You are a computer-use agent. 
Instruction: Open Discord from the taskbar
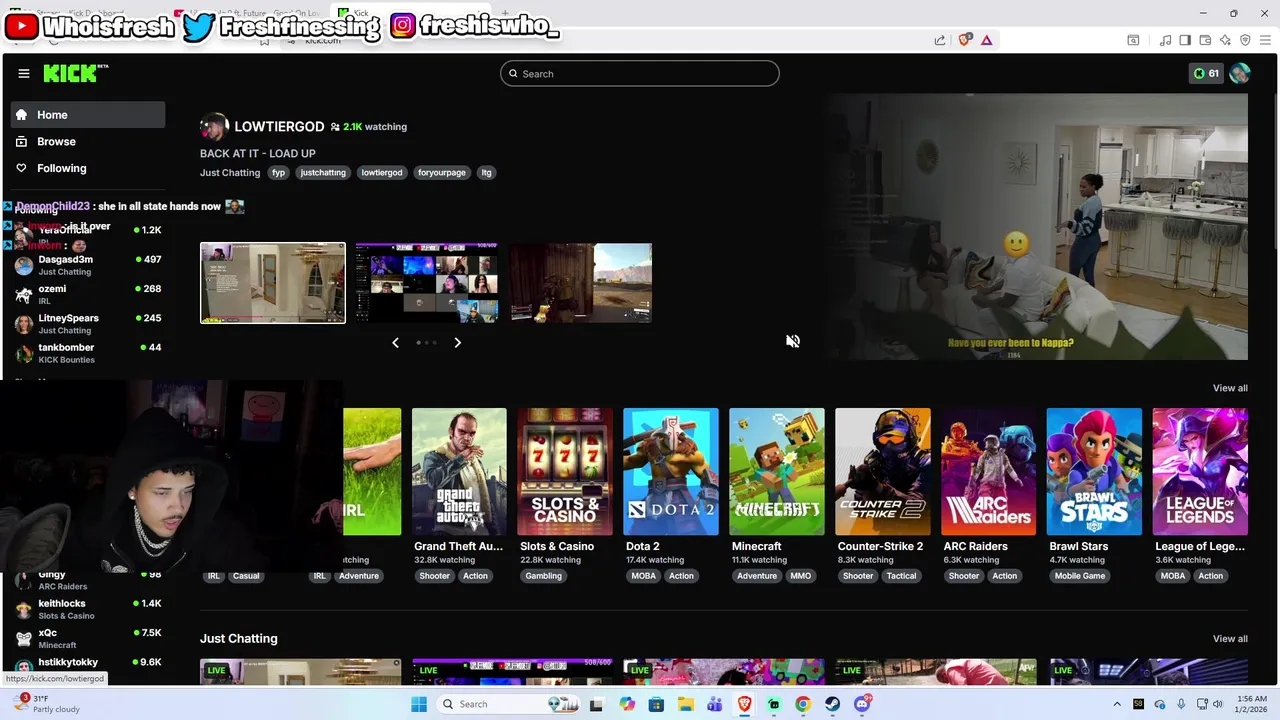click(x=862, y=704)
